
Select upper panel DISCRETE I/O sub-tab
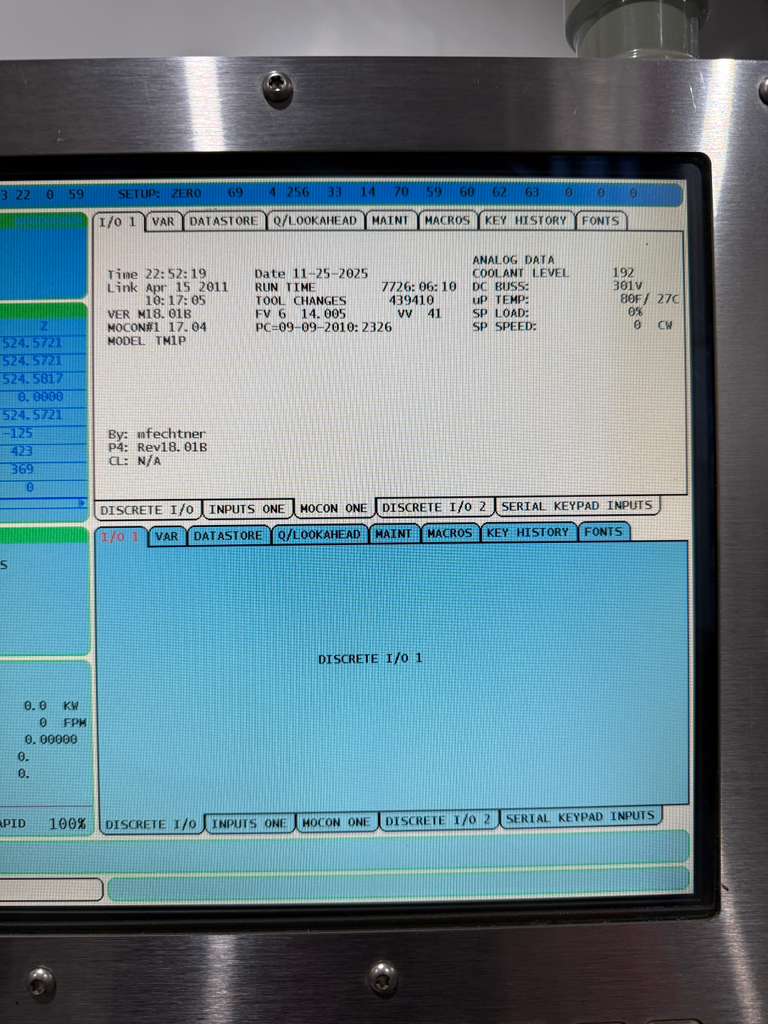pos(148,510)
